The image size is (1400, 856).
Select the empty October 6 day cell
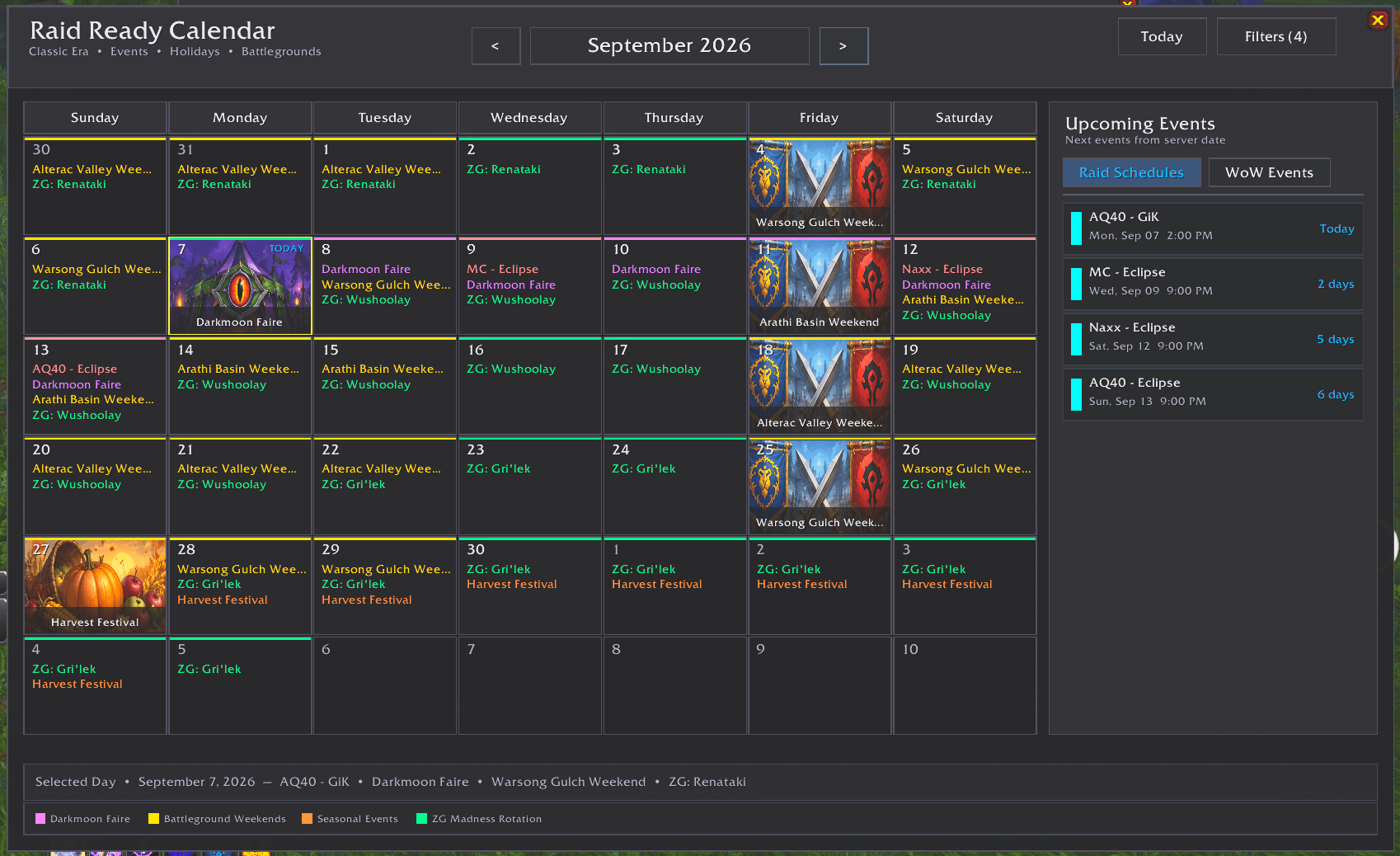(385, 686)
